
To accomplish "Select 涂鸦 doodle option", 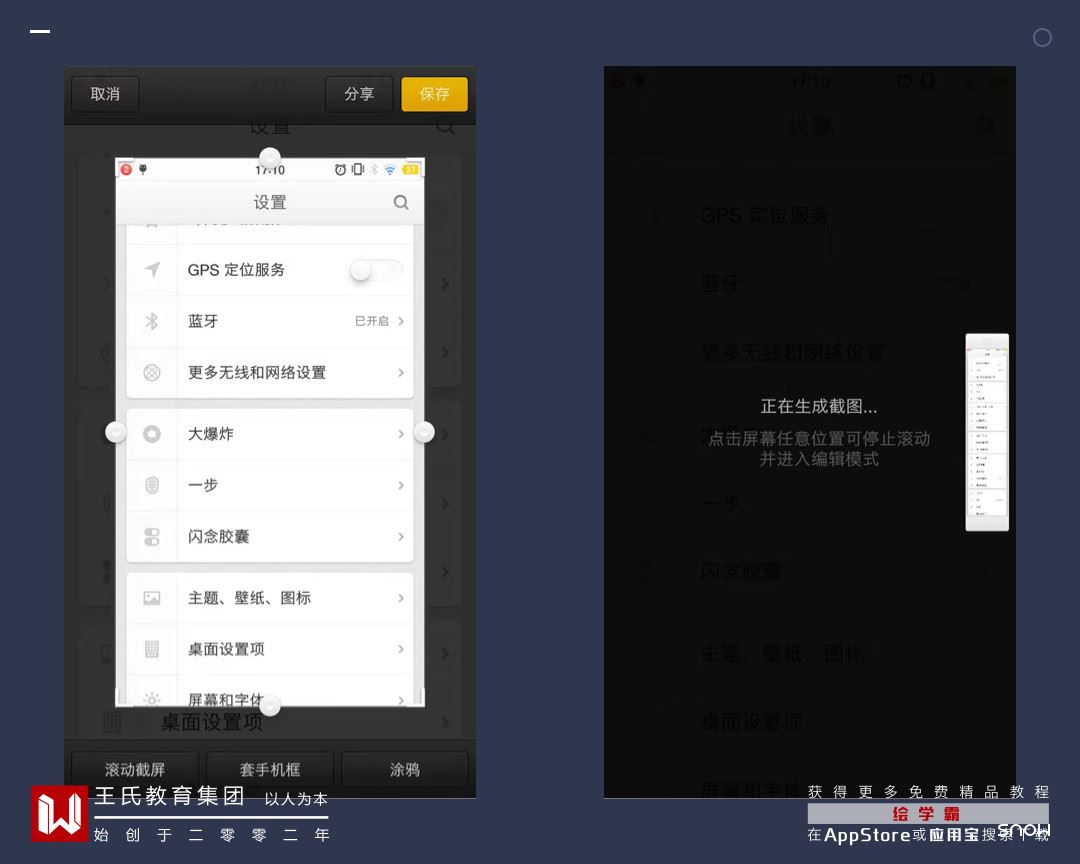I will coord(405,769).
